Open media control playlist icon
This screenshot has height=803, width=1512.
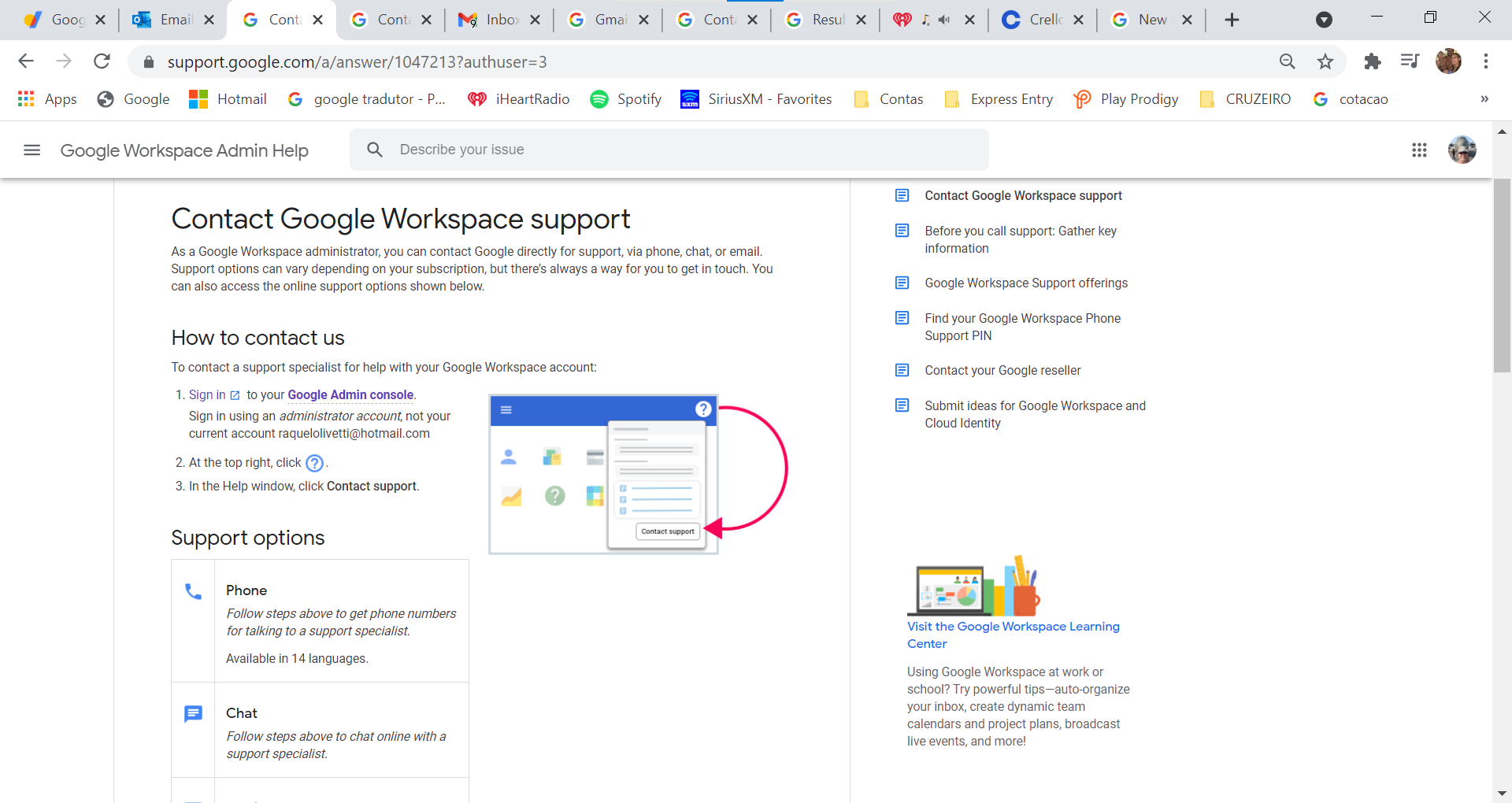(1410, 61)
